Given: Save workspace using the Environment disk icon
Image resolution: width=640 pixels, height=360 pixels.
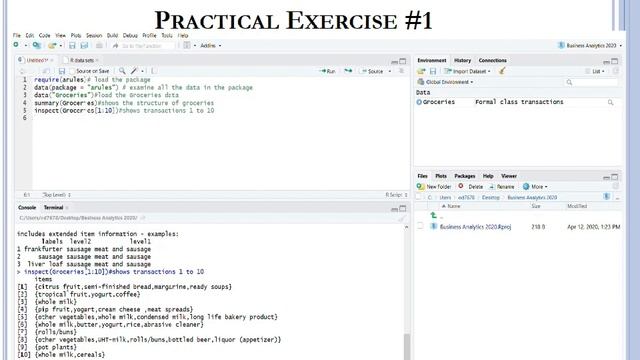Looking at the screenshot, I should (433, 71).
